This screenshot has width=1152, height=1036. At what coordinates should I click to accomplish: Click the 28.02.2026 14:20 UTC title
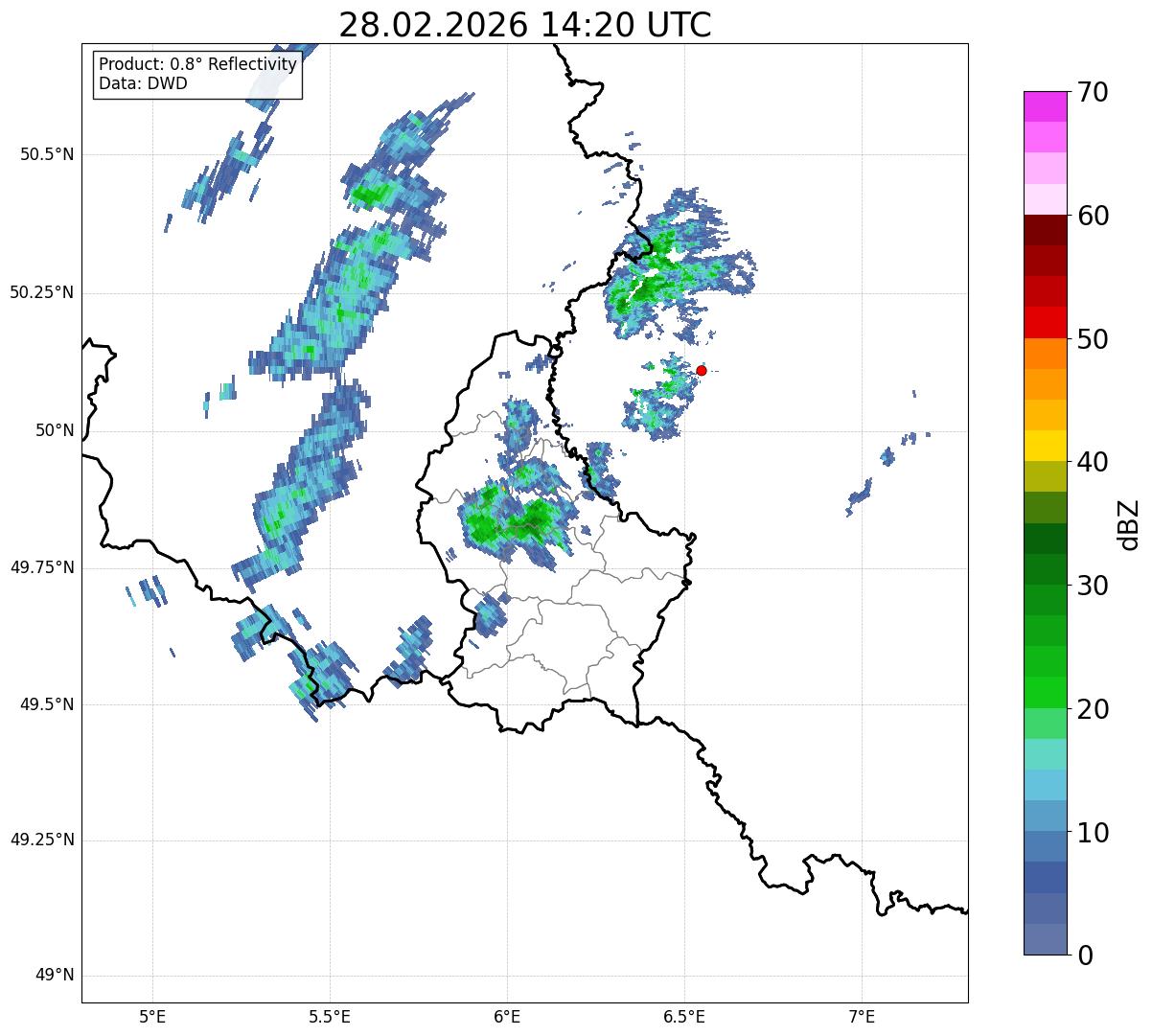pyautogui.click(x=525, y=24)
